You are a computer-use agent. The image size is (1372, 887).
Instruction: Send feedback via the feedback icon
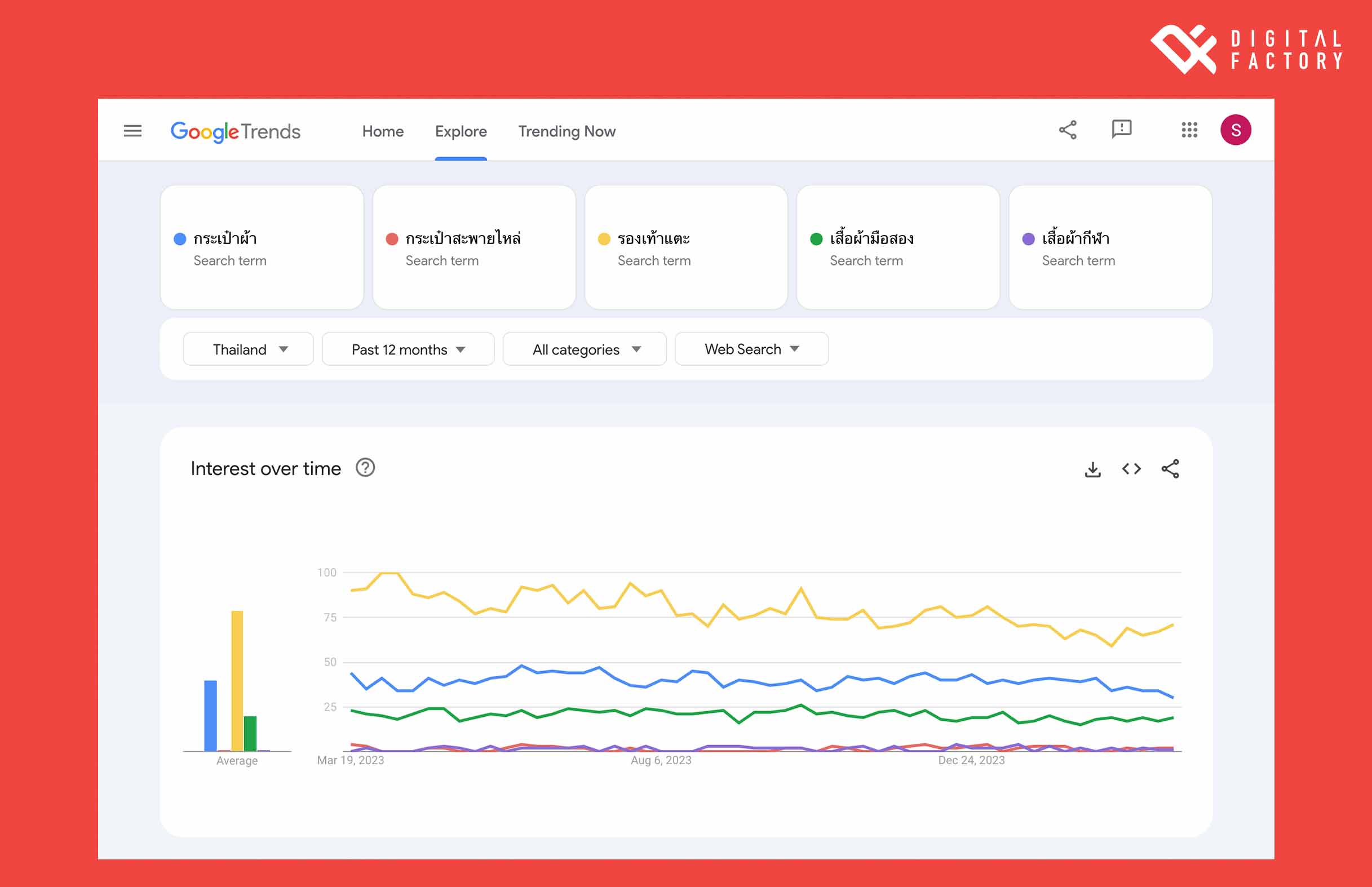pos(1121,130)
